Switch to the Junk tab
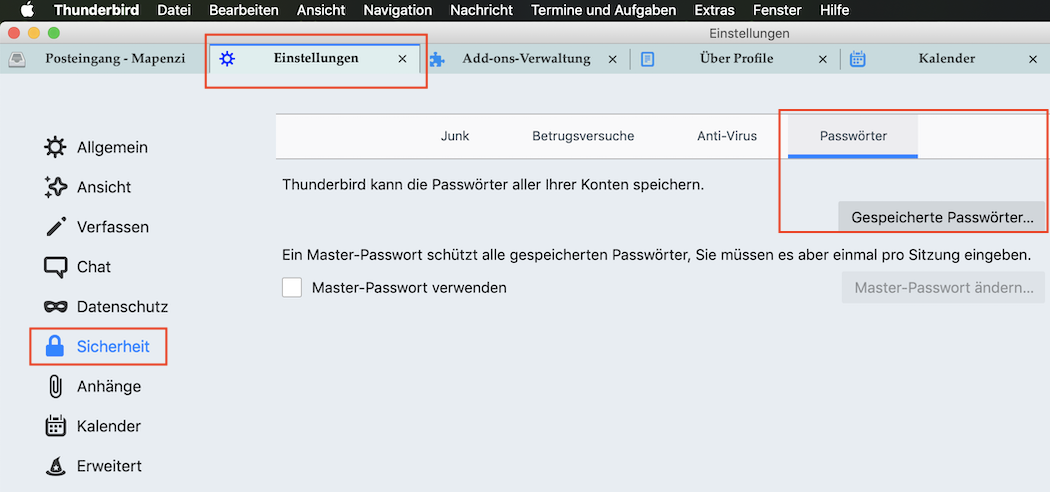1050x492 pixels. point(455,136)
